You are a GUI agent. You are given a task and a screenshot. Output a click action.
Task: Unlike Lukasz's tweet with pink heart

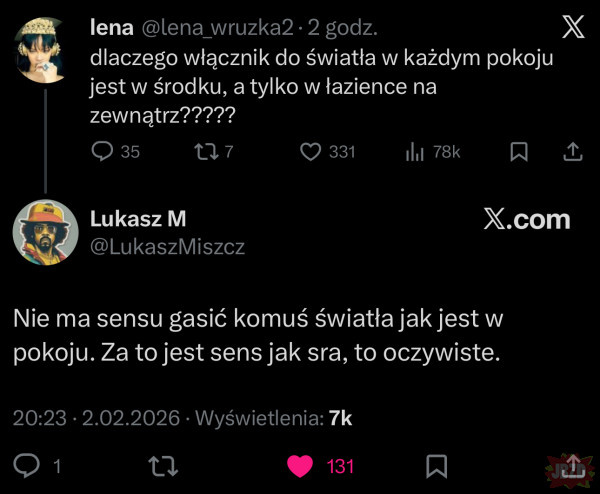coord(299,466)
